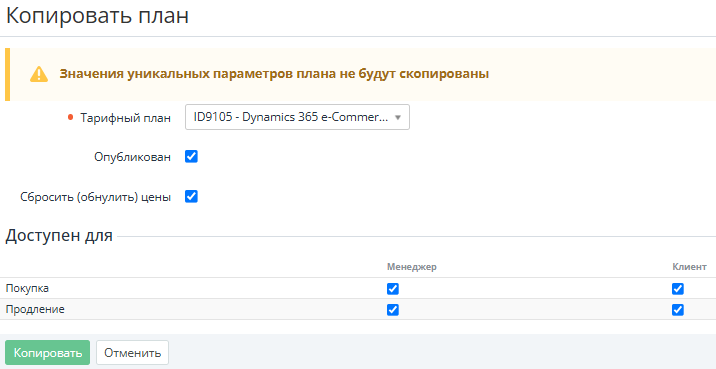
Task: Toggle Продление checkbox for Клиент
Action: point(678,310)
